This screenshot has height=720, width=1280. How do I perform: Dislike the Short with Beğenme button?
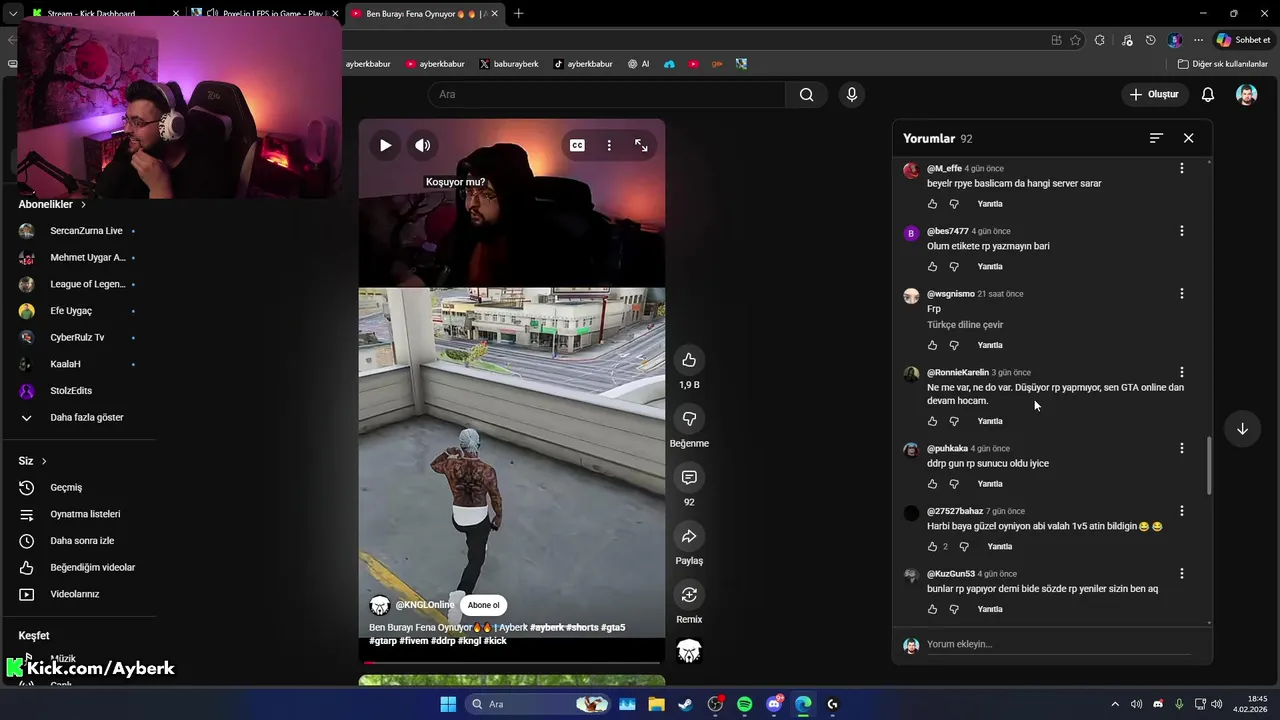pyautogui.click(x=689, y=419)
